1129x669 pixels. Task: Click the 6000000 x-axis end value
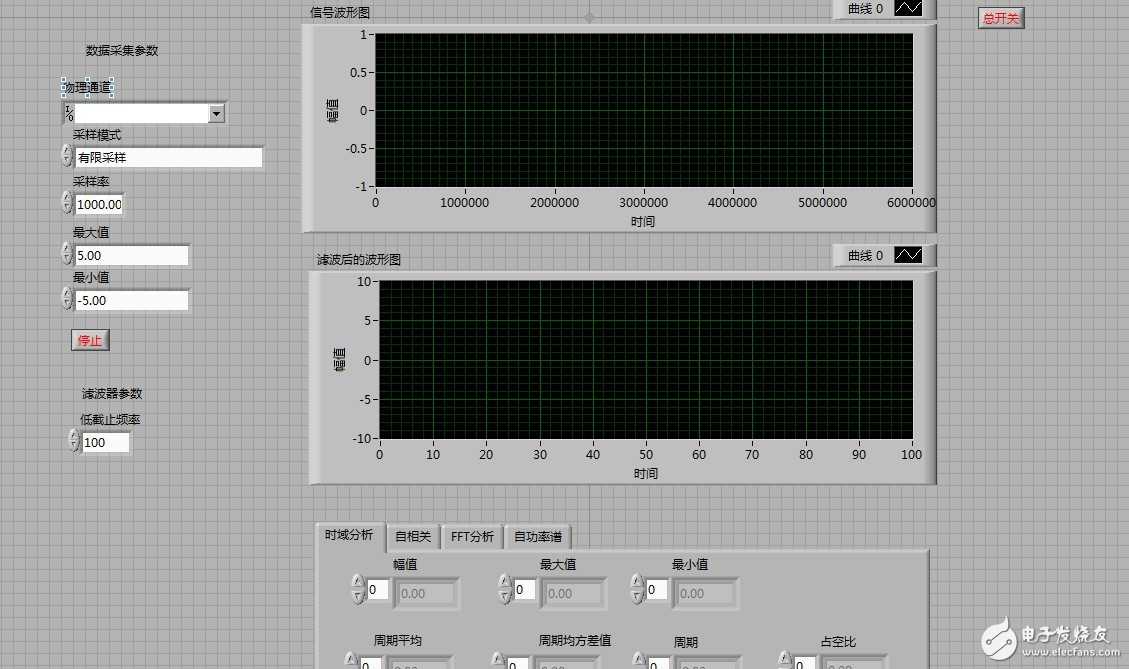pos(911,203)
